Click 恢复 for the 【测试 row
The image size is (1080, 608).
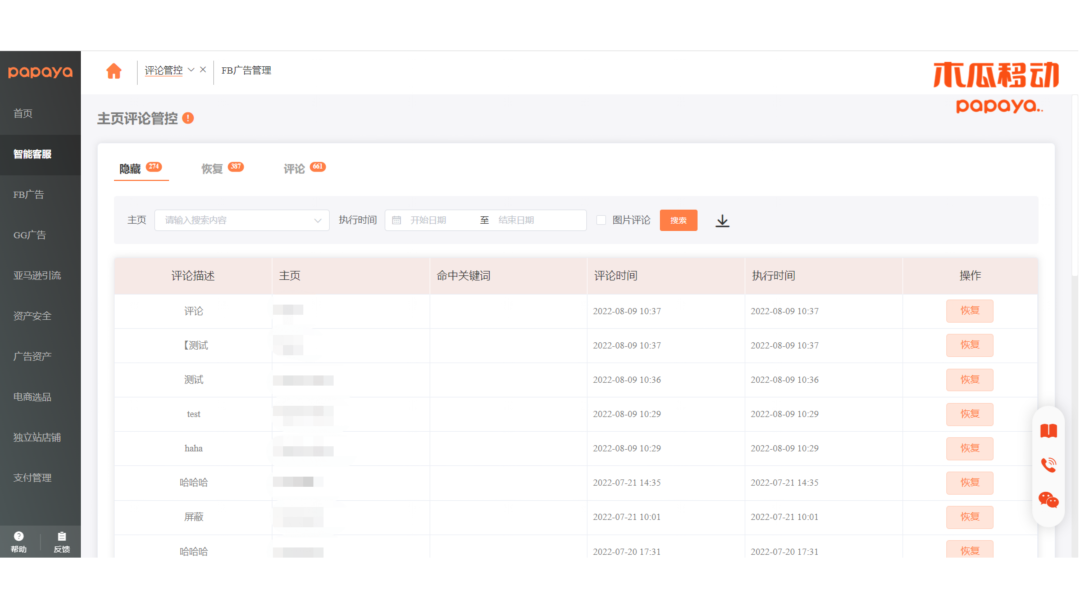pos(969,345)
